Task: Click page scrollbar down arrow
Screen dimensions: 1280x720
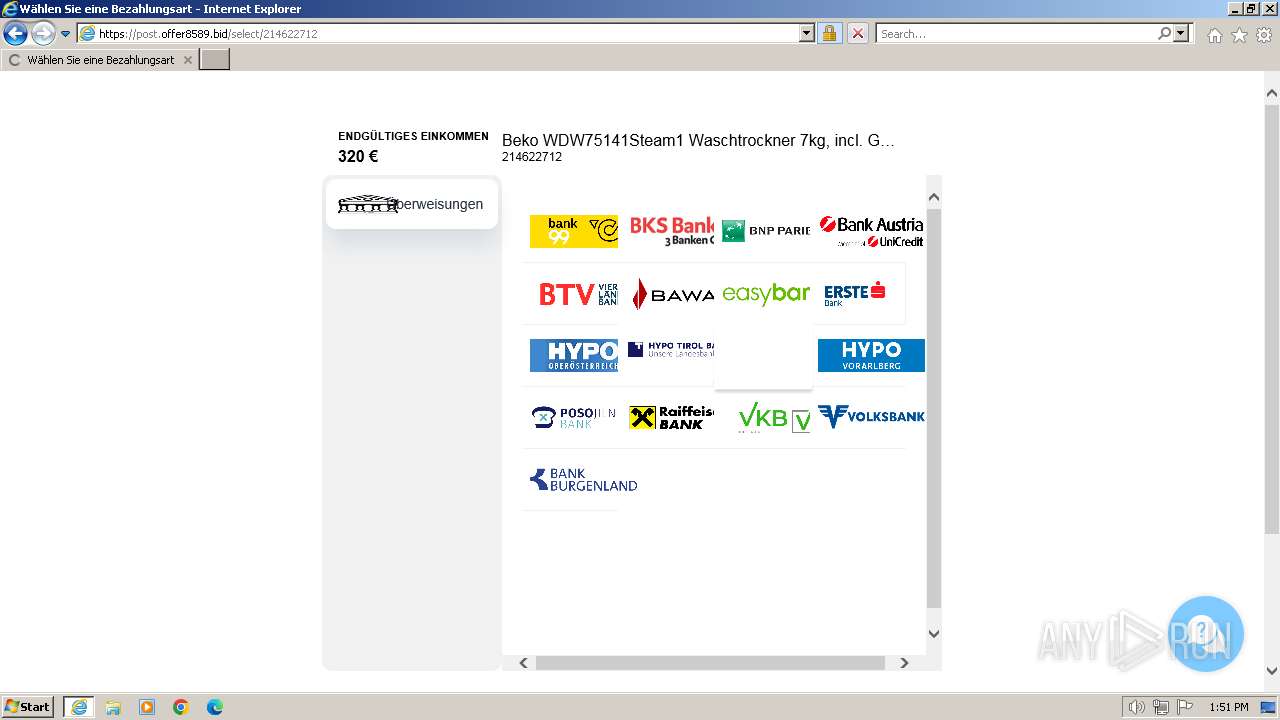Action: coord(1272,671)
